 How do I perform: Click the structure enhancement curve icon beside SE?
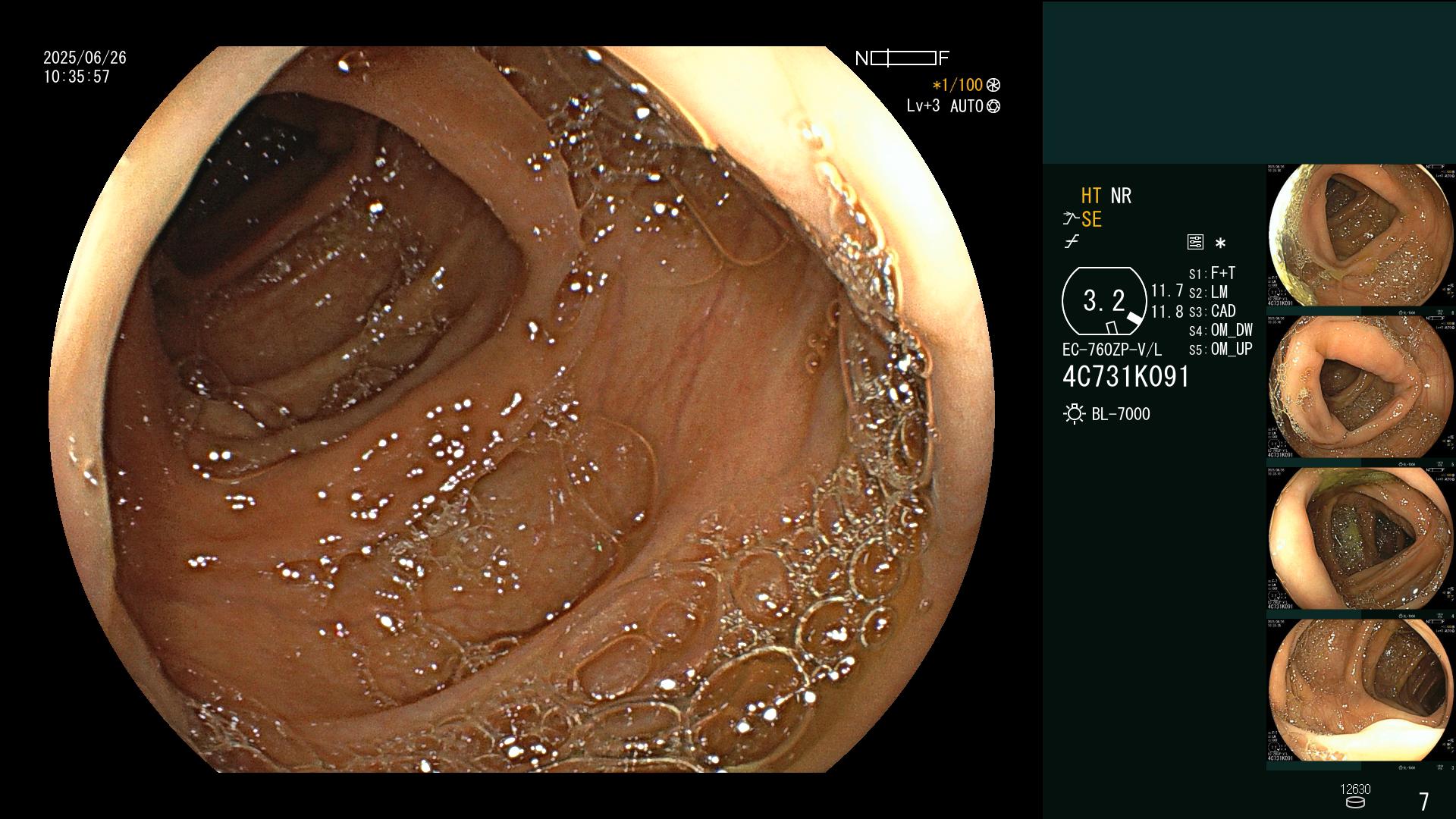click(x=1071, y=220)
